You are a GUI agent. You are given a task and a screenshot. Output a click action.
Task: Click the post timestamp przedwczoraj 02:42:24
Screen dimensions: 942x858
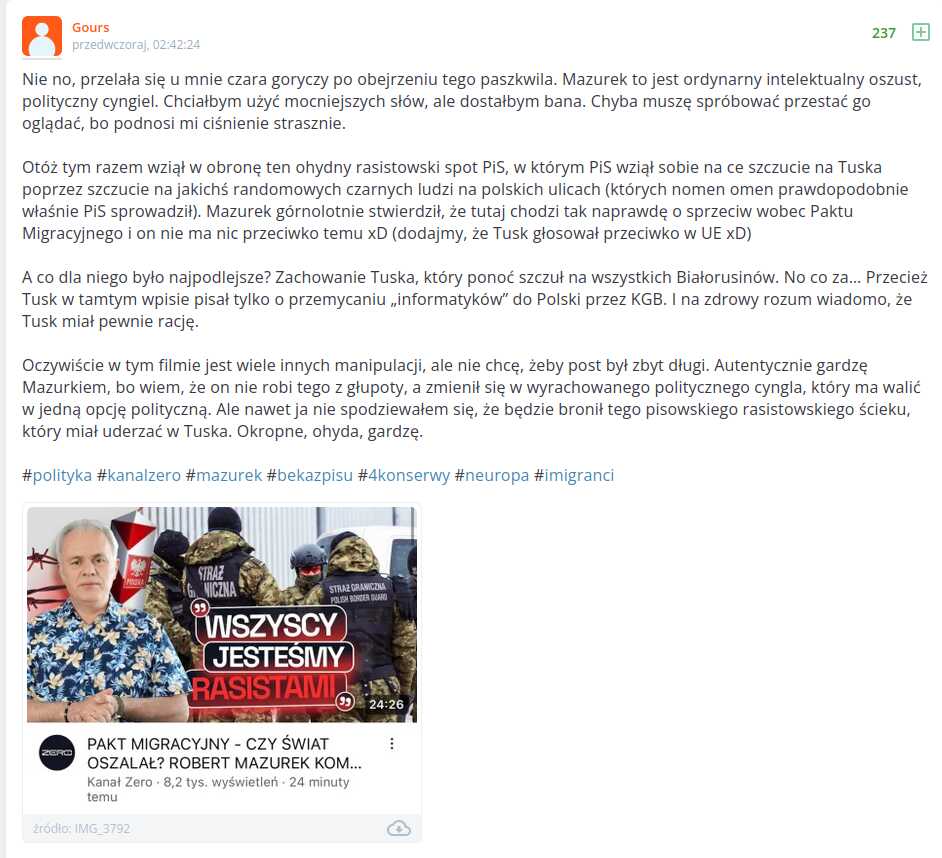(x=136, y=44)
